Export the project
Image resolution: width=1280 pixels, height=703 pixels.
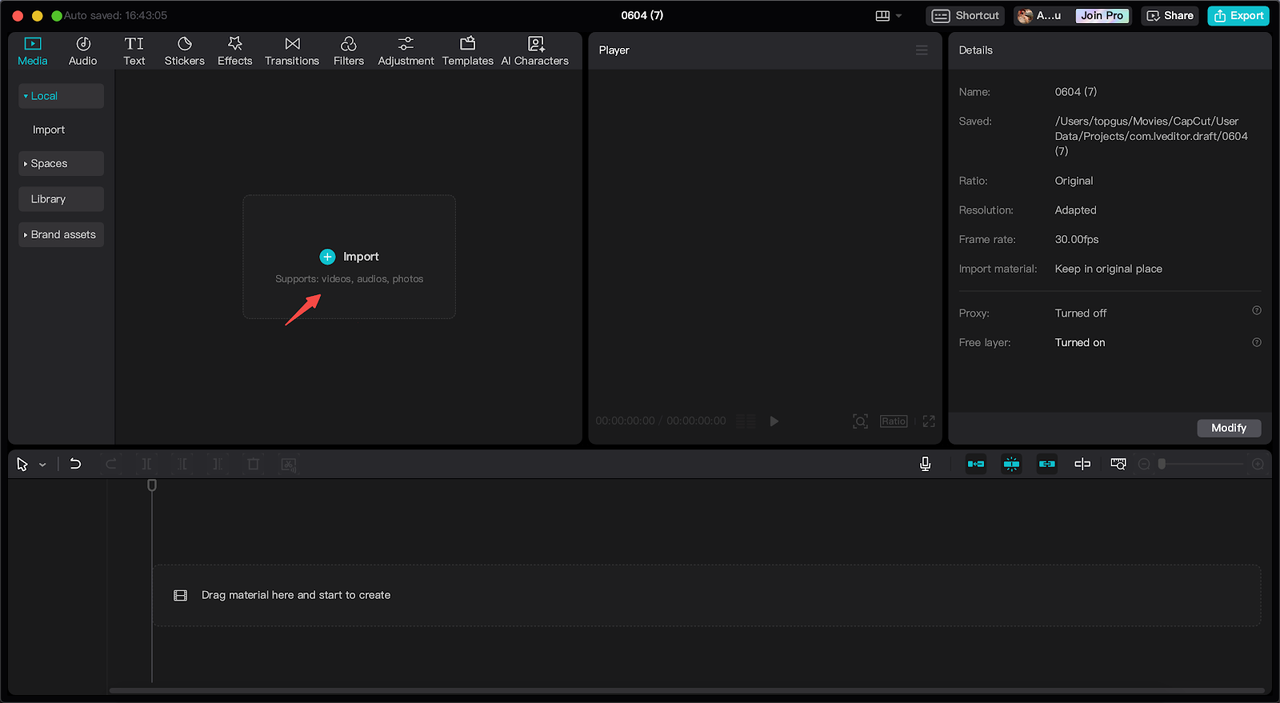click(x=1239, y=16)
